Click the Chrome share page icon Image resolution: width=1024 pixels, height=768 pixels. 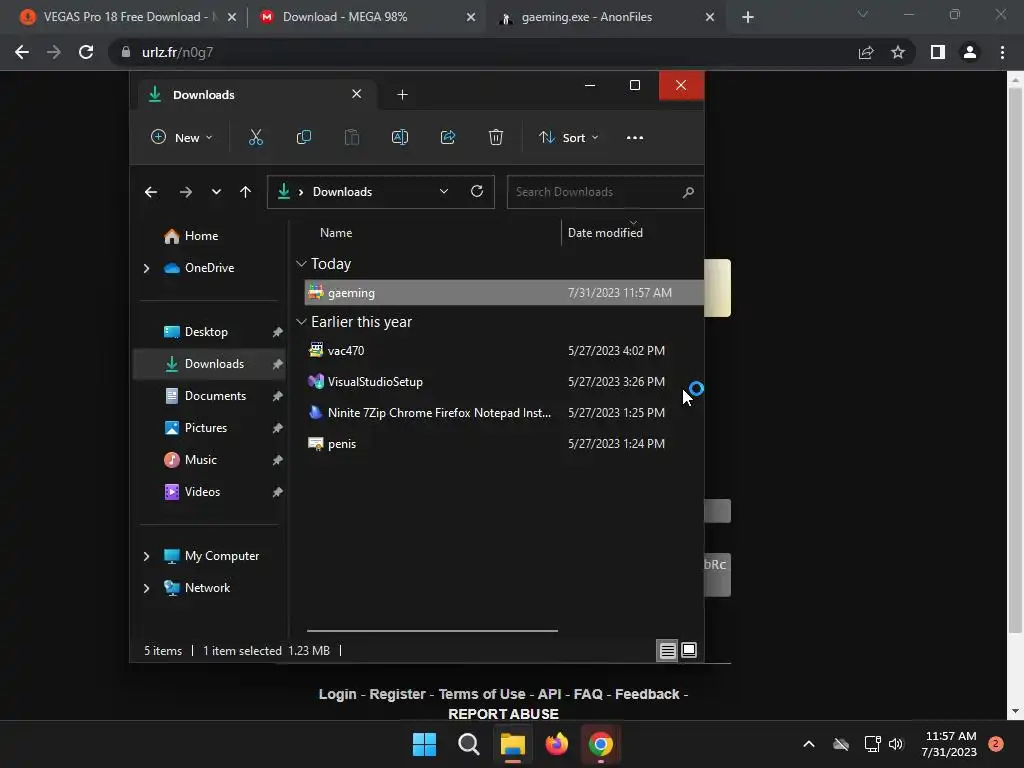pyautogui.click(x=866, y=52)
